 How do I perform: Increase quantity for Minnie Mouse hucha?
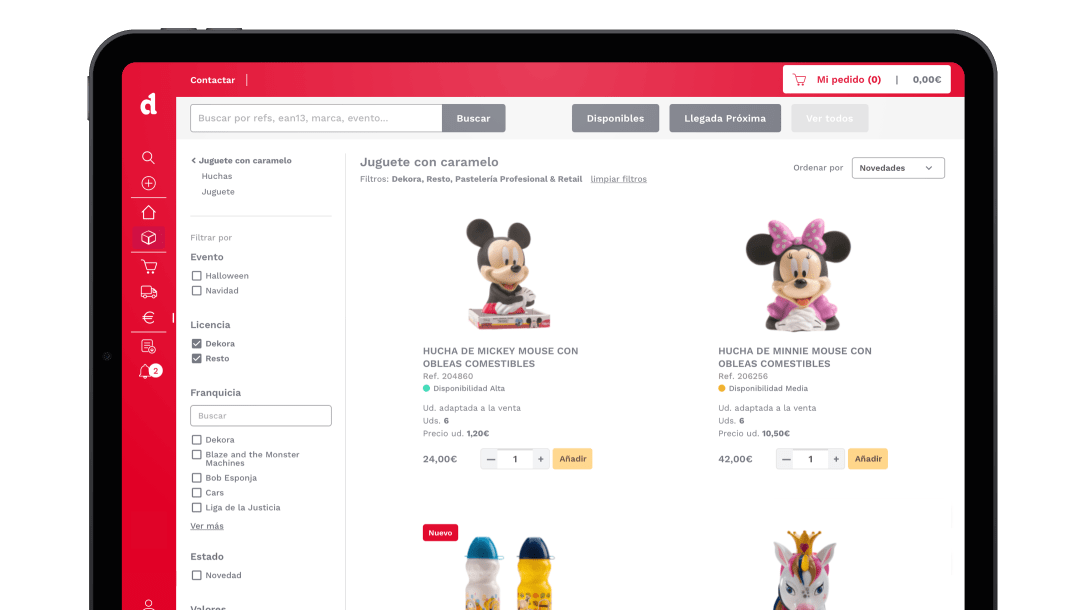coord(836,459)
